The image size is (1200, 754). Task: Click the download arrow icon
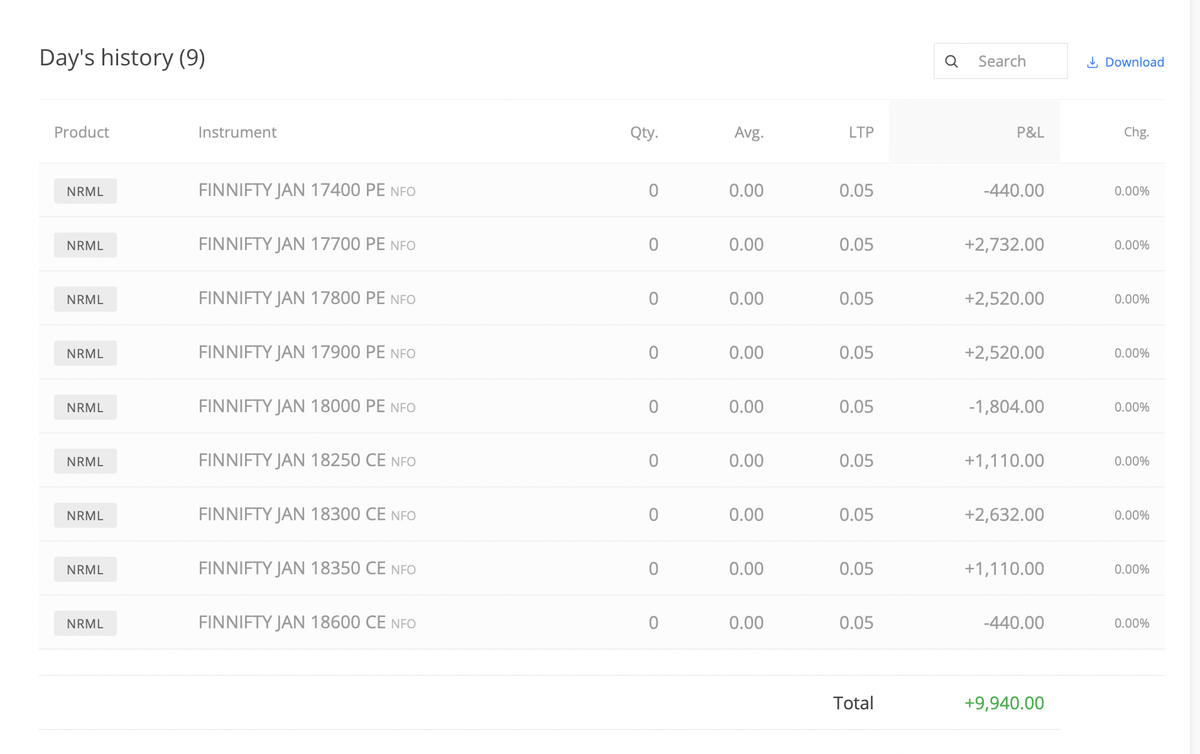click(1092, 62)
